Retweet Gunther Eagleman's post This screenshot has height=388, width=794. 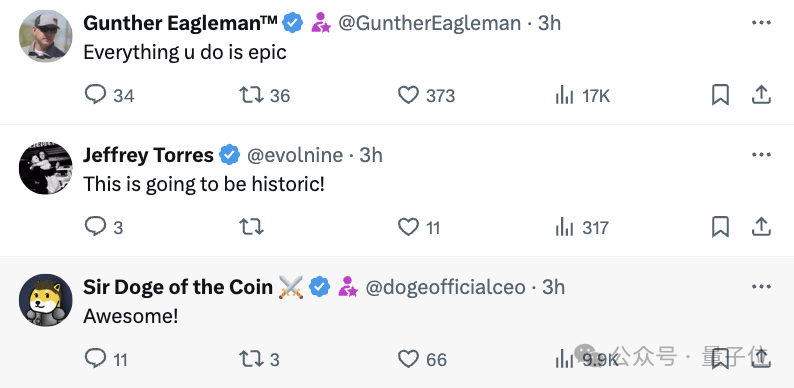pyautogui.click(x=251, y=95)
